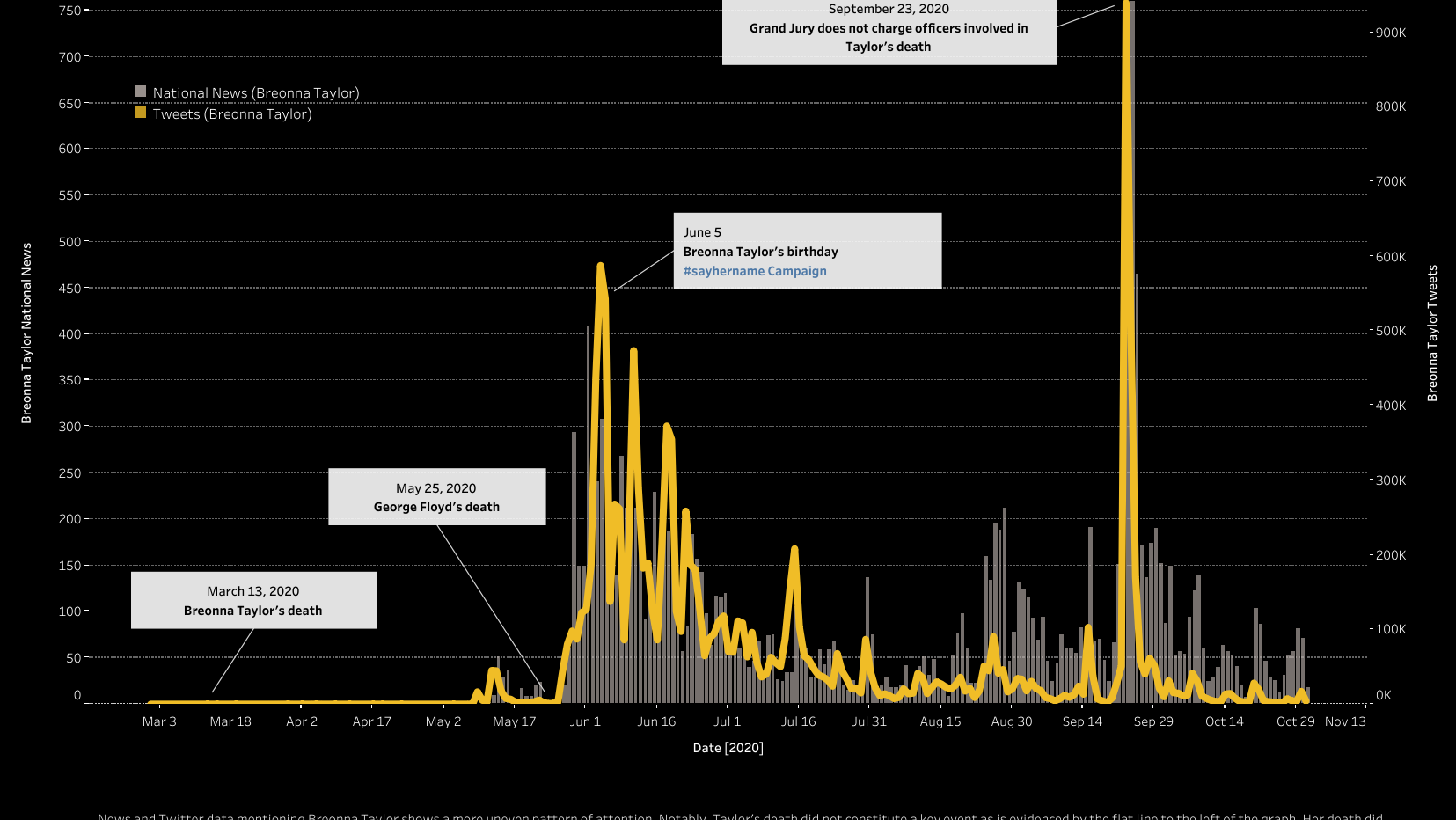The height and width of the screenshot is (820, 1456).
Task: Click the Breonna Taylor Tweets axis title
Action: [1432, 333]
